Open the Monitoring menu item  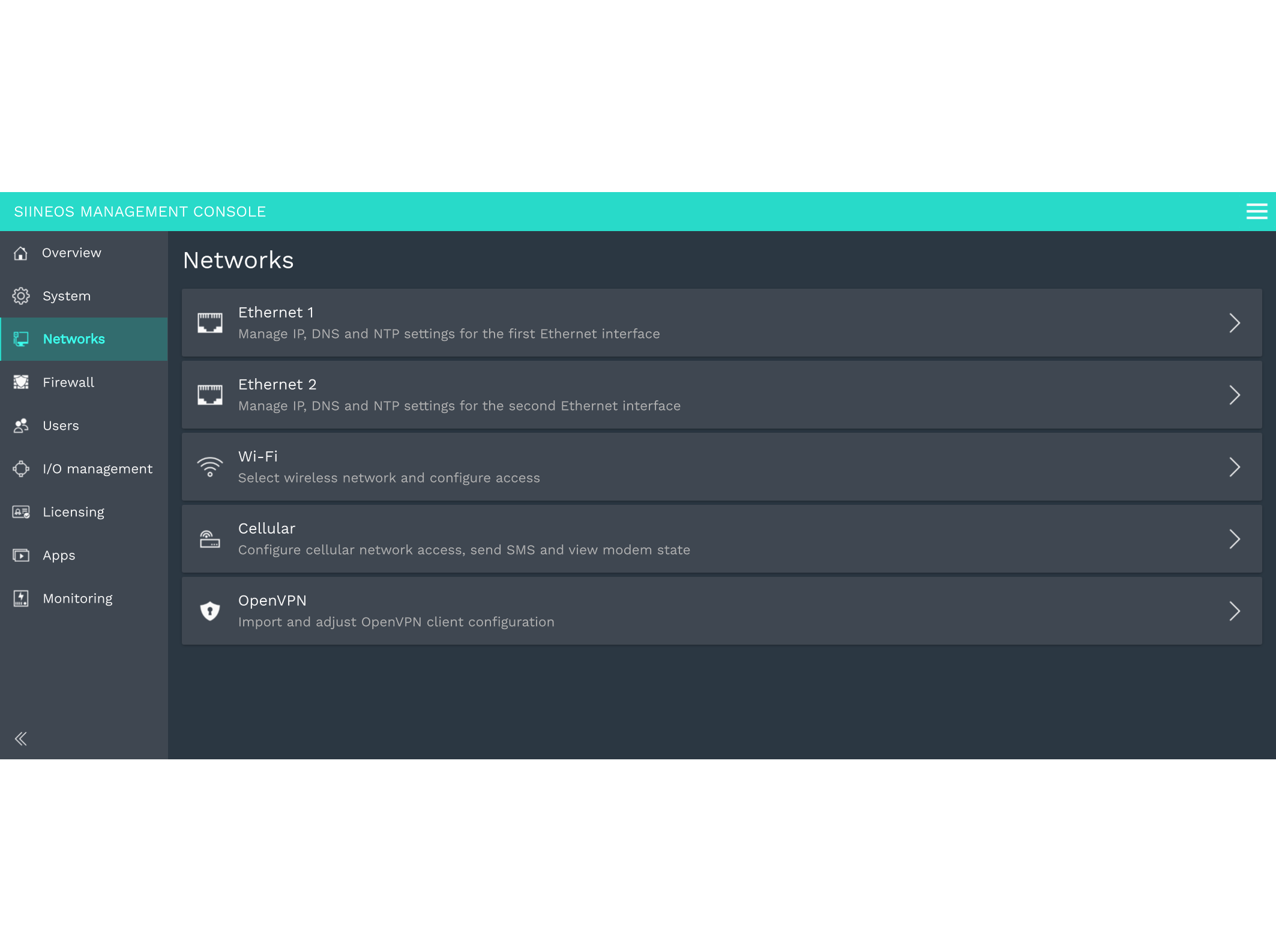[84, 598]
